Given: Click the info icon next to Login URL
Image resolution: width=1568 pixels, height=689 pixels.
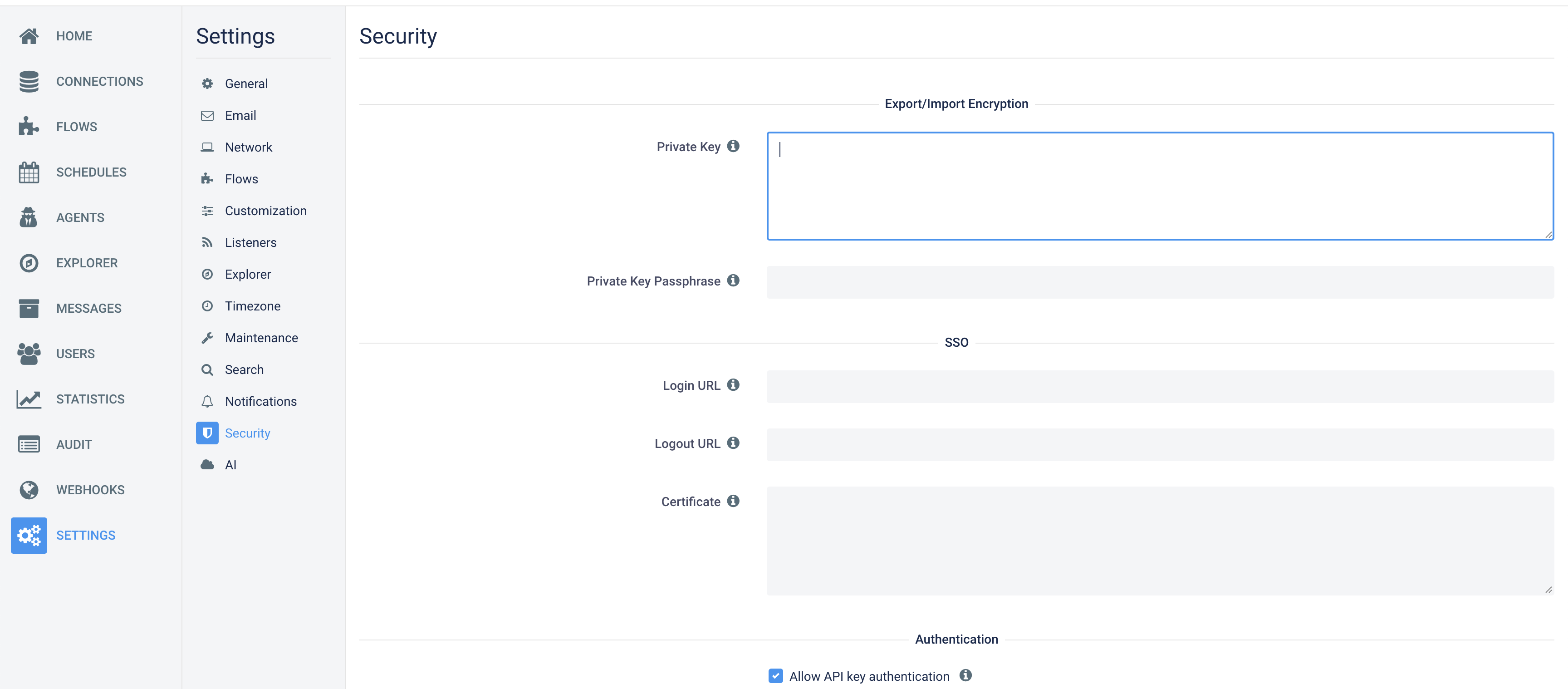Looking at the screenshot, I should [733, 385].
